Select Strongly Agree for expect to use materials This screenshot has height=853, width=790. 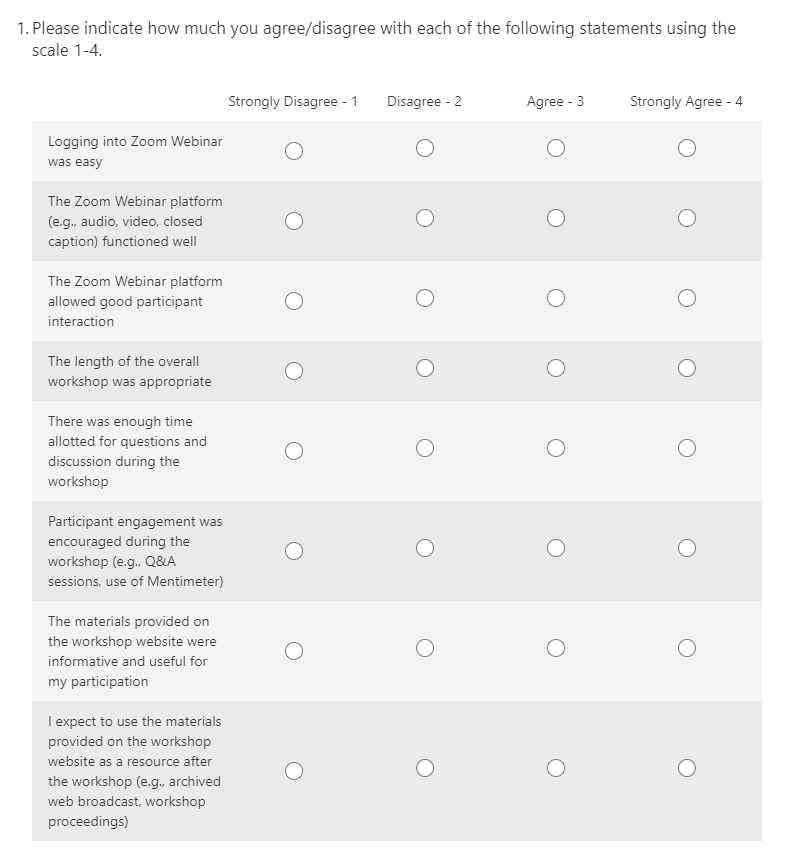(x=686, y=768)
